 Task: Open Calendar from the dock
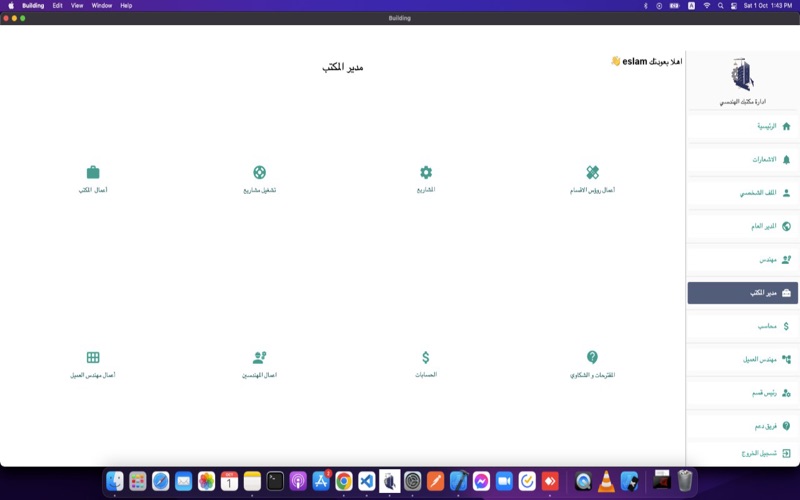[x=230, y=481]
